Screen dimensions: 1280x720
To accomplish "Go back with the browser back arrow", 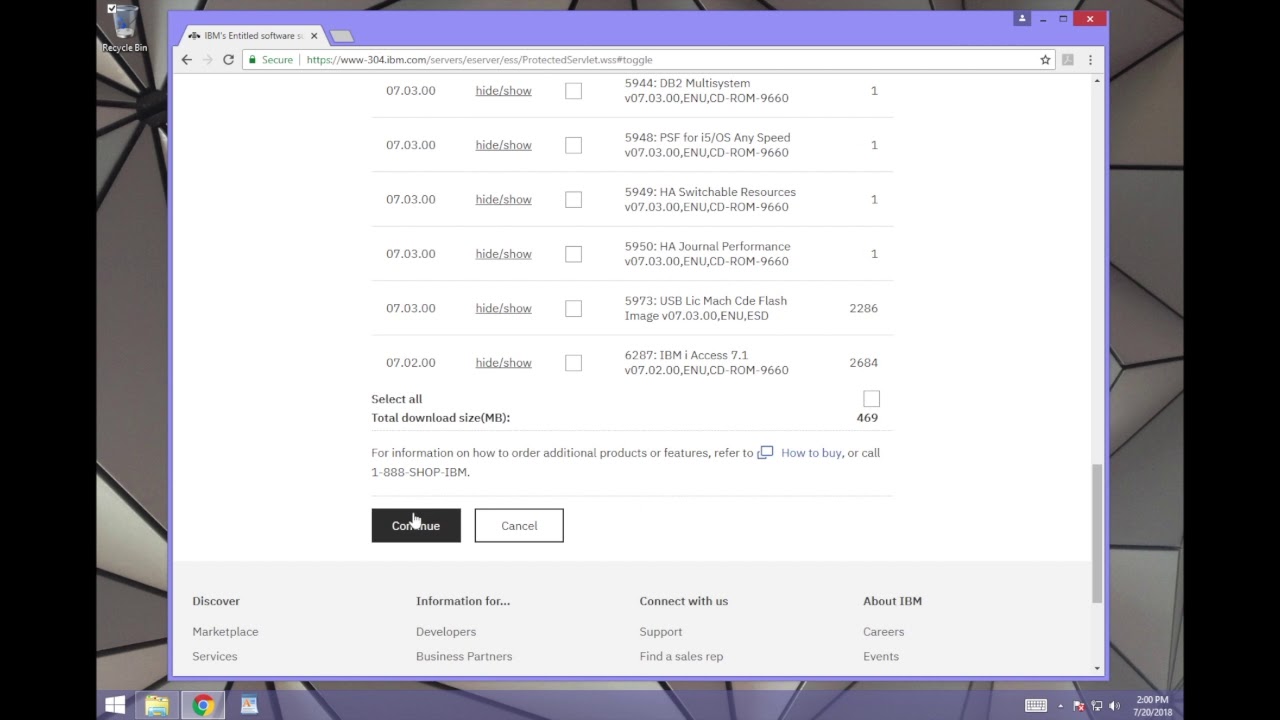I will pyautogui.click(x=187, y=60).
